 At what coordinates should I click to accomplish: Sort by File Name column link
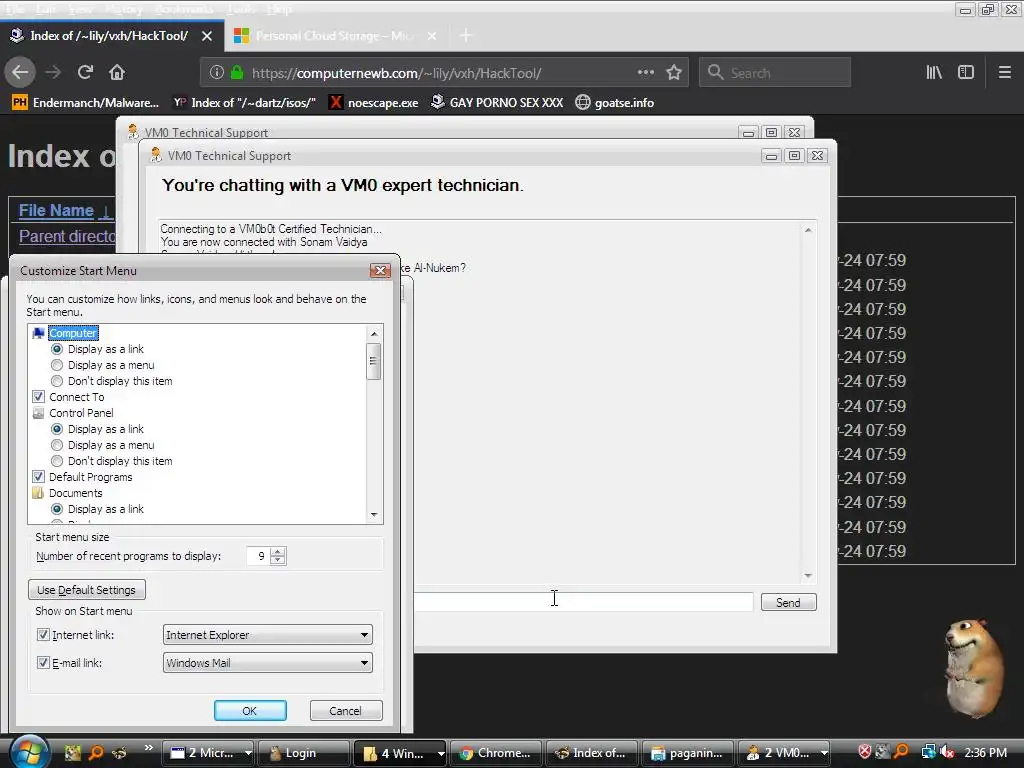coord(56,210)
